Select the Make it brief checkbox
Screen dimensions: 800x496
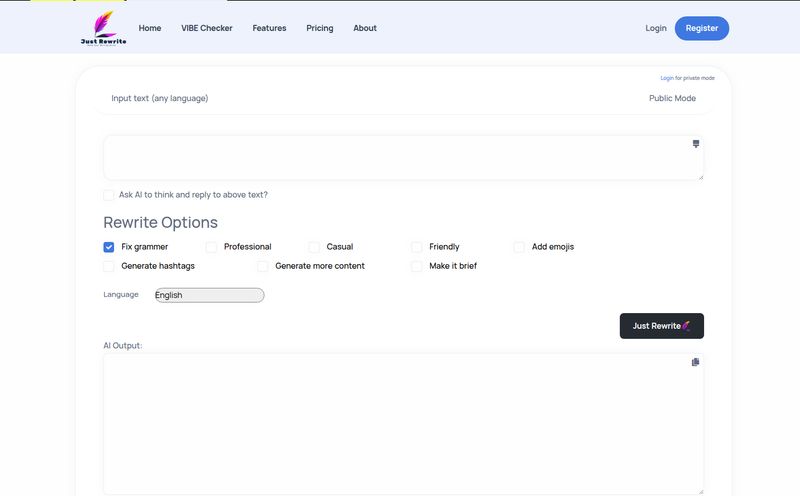tap(416, 266)
